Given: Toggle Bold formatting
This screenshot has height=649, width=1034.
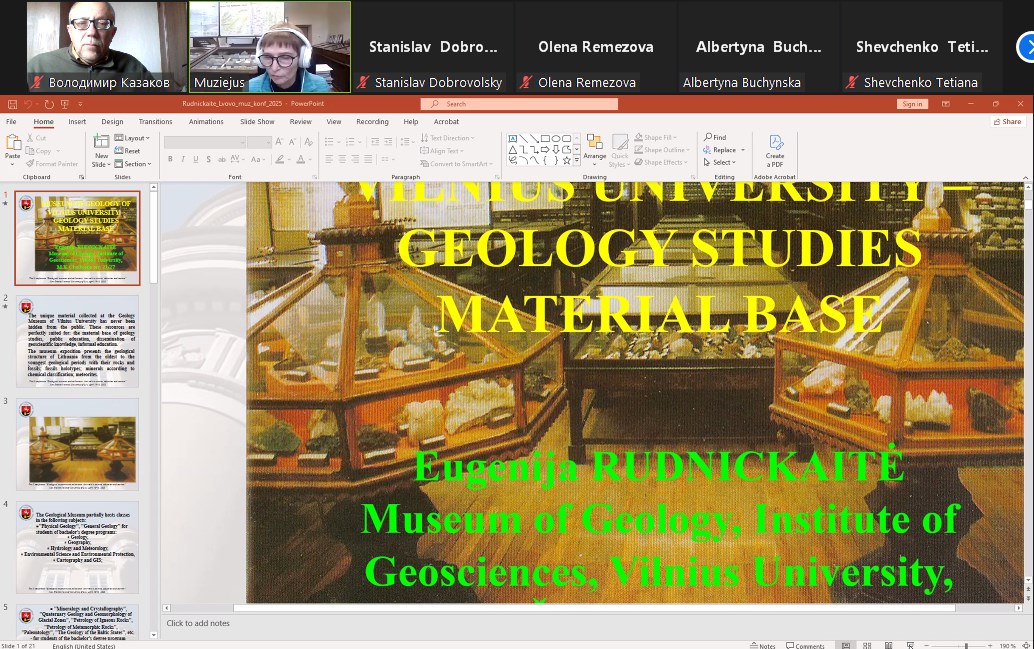Looking at the screenshot, I should coord(170,159).
